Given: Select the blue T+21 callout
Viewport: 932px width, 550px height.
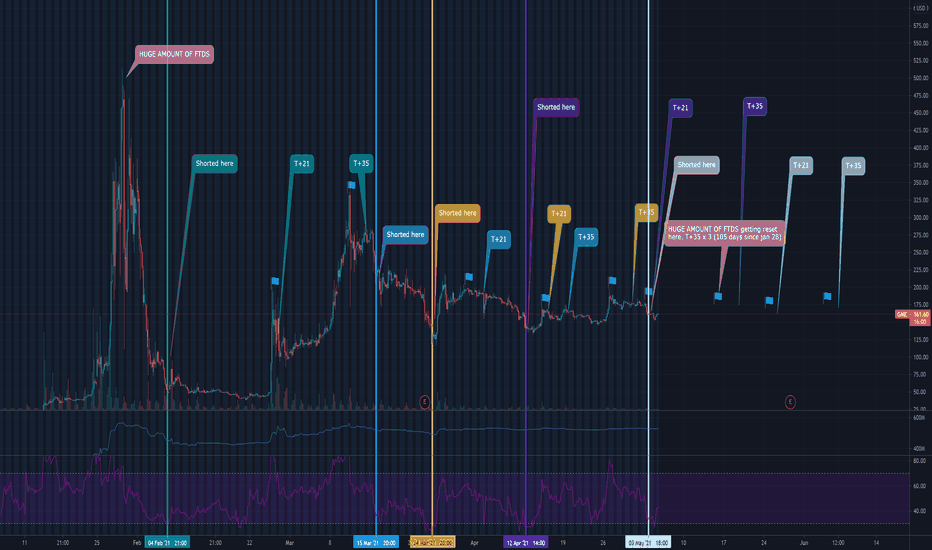Looking at the screenshot, I should pyautogui.click(x=499, y=240).
